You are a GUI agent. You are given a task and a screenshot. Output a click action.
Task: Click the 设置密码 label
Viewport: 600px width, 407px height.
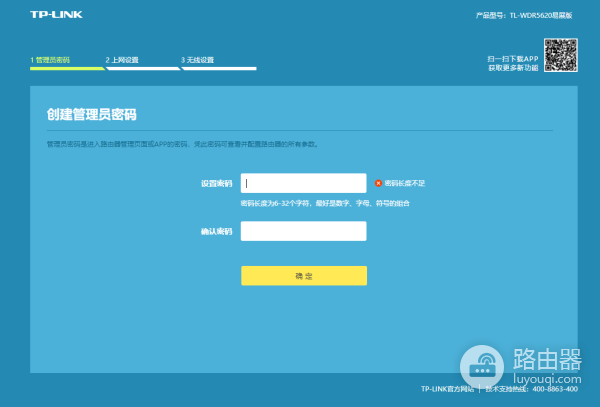[216, 184]
